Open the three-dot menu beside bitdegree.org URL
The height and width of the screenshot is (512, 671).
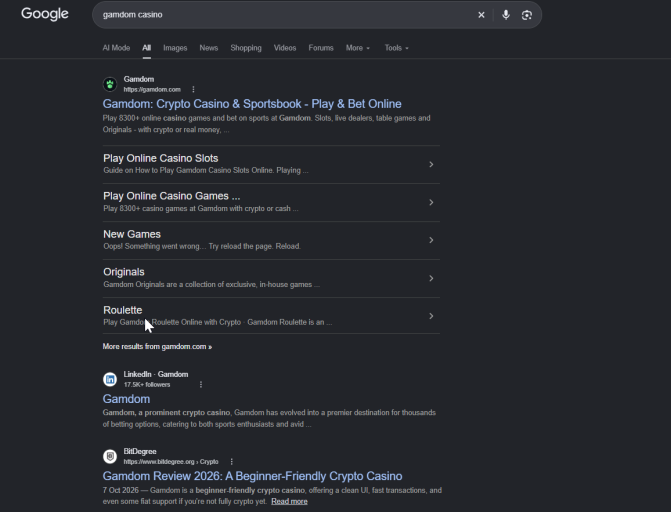coord(232,461)
